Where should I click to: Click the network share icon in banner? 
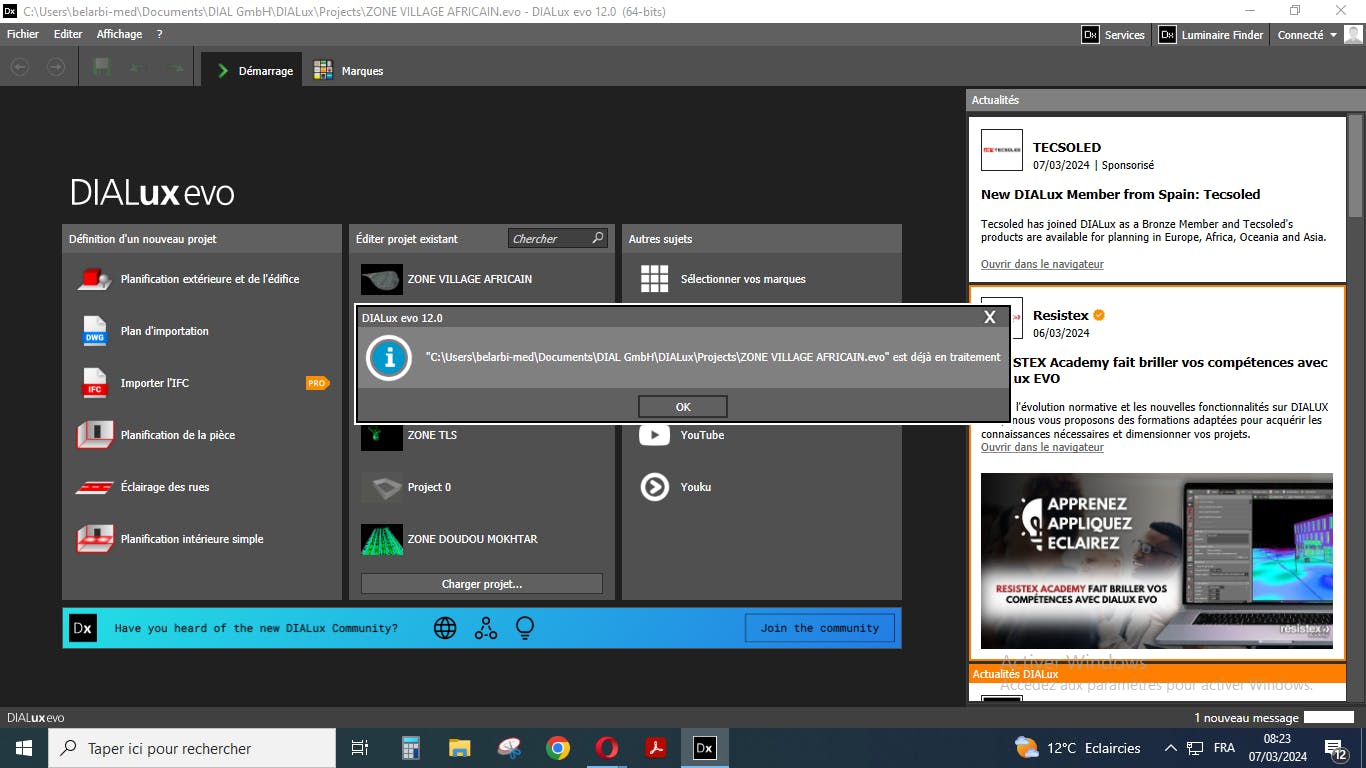(x=486, y=628)
